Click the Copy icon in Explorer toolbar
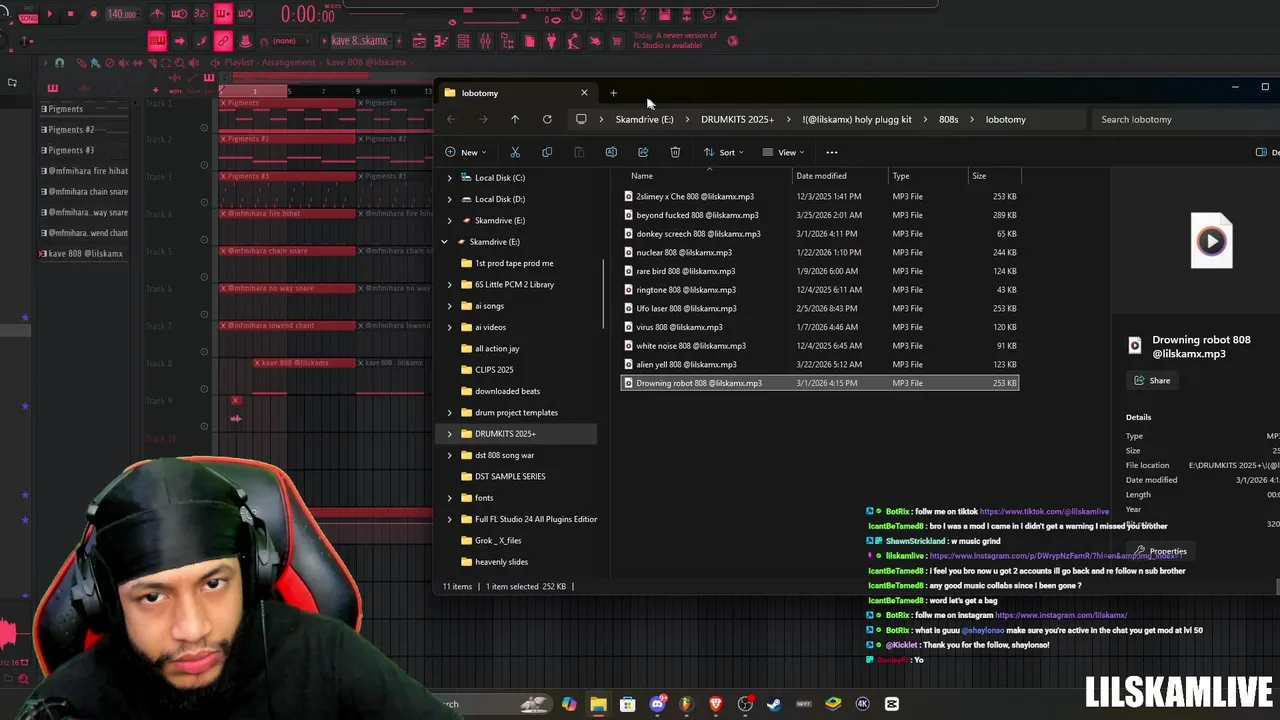The image size is (1280, 720). coord(547,152)
